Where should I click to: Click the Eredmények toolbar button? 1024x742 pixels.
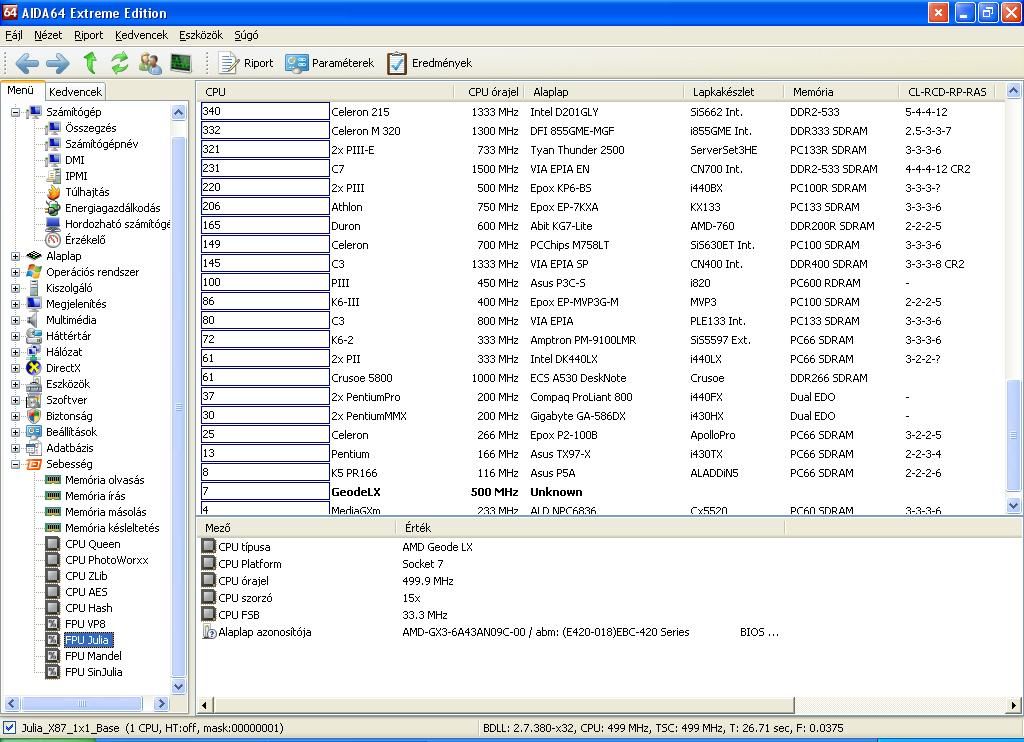429,63
